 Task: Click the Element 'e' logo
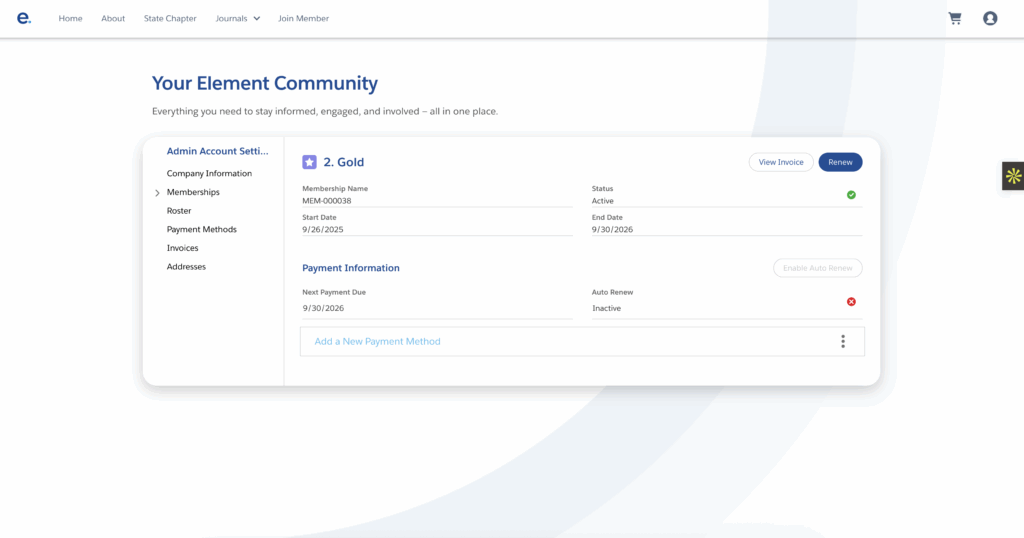point(24,18)
